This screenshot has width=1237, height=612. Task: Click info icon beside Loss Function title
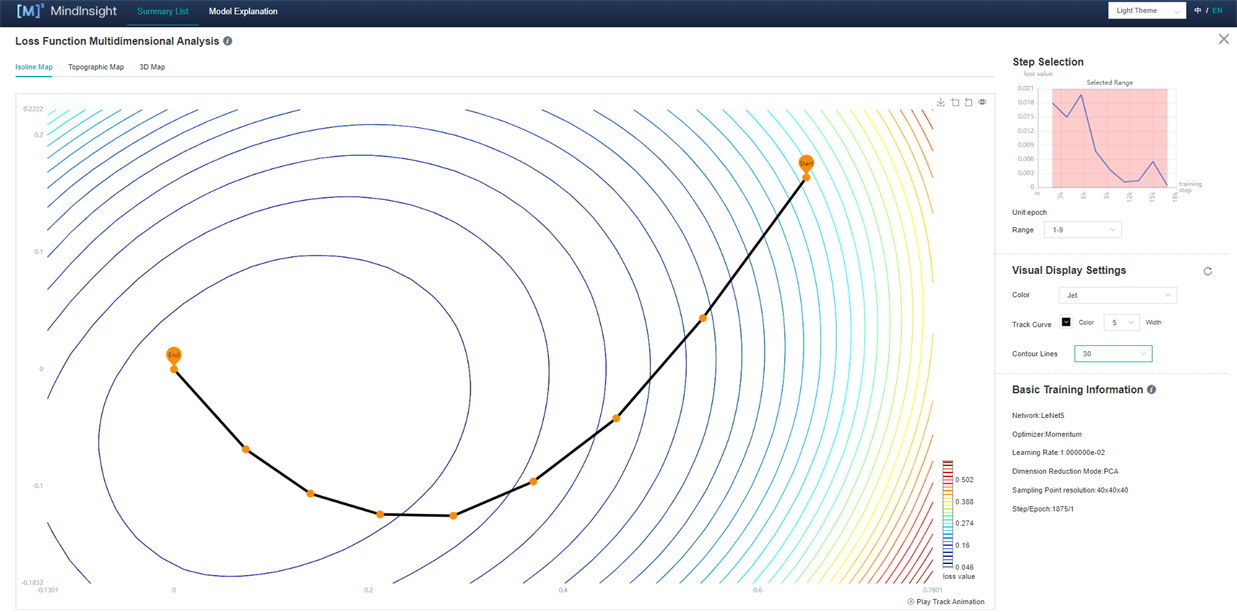coord(228,41)
